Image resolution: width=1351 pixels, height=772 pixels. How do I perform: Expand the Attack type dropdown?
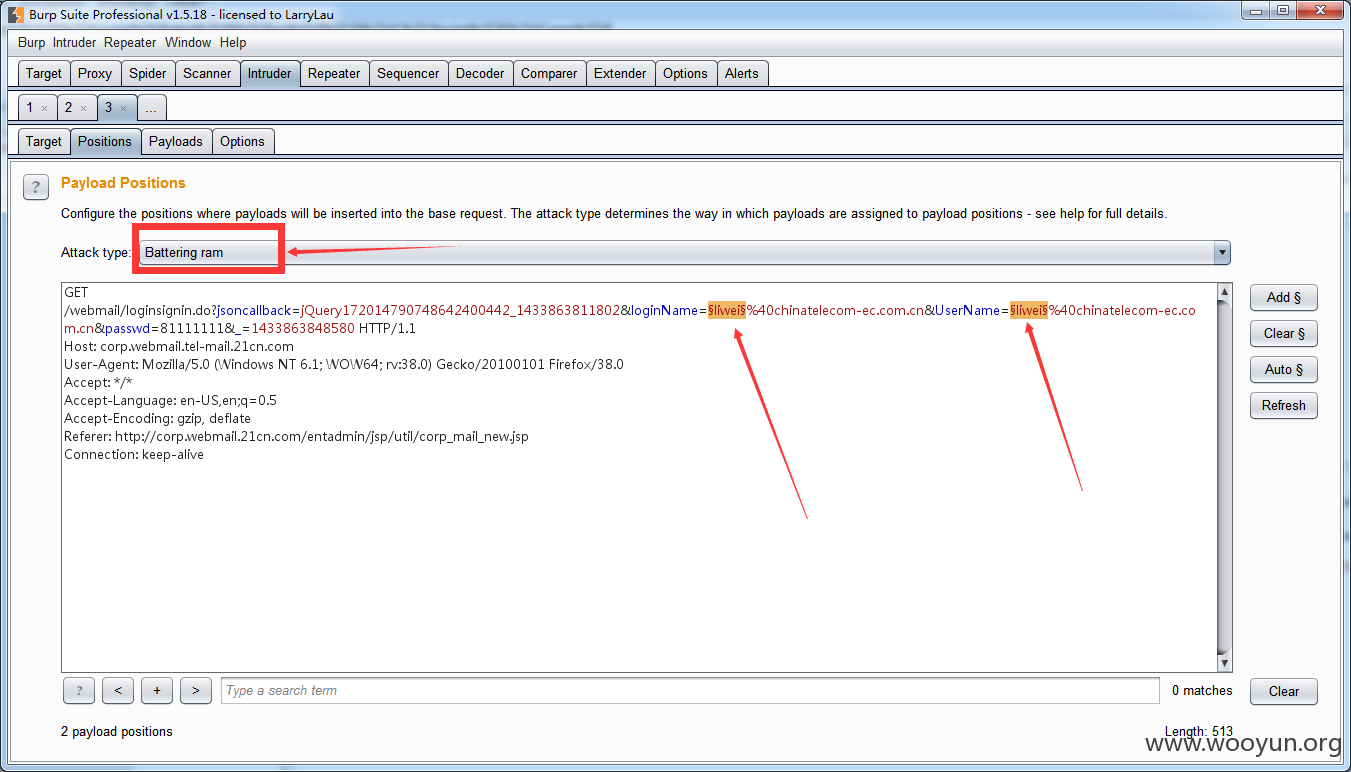(685, 252)
